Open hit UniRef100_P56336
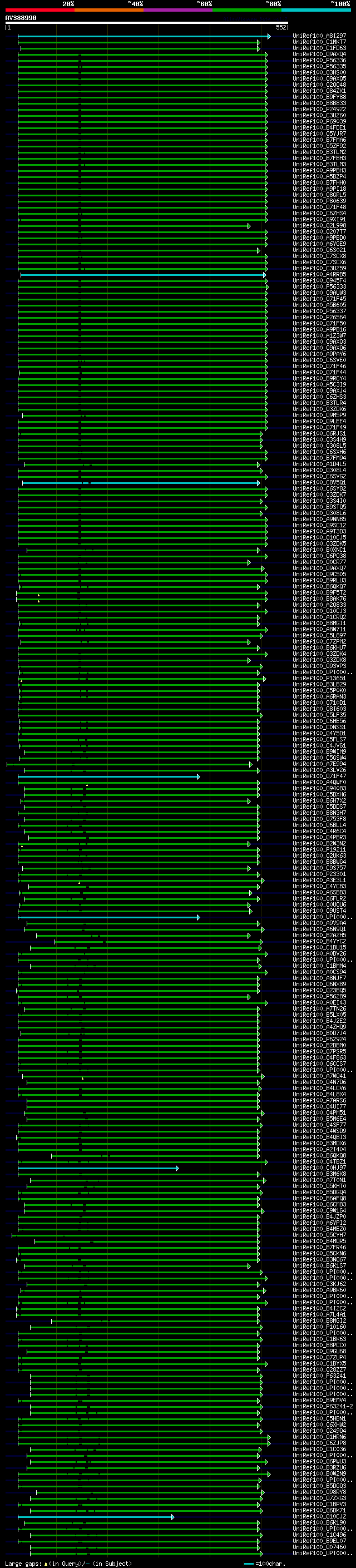 [x=319, y=60]
